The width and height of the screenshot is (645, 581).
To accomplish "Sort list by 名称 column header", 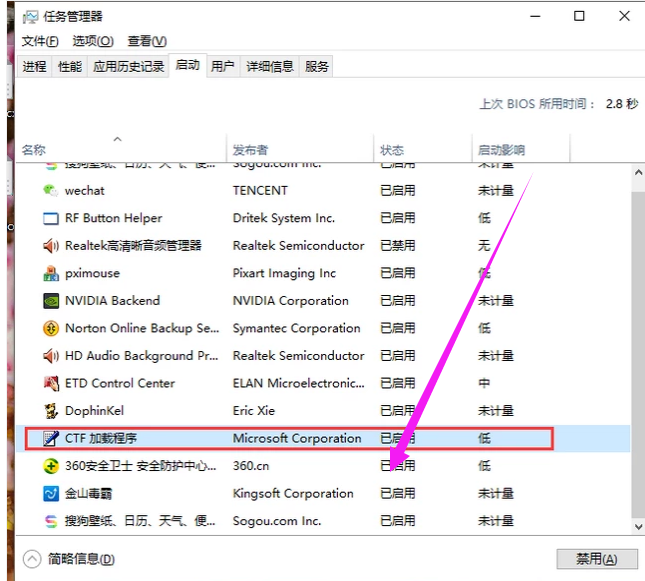I will pyautogui.click(x=34, y=150).
